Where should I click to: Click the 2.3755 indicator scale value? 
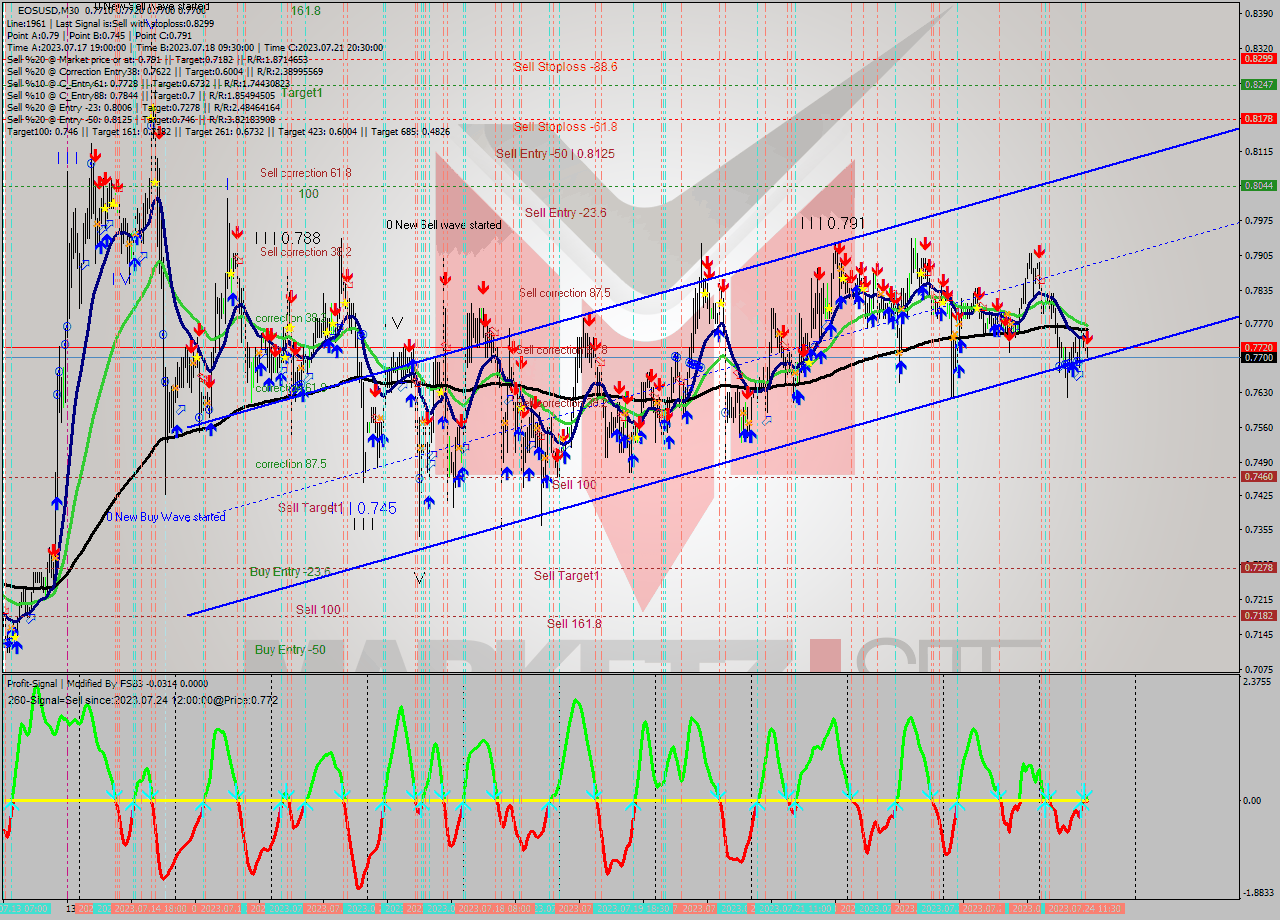point(1258,682)
